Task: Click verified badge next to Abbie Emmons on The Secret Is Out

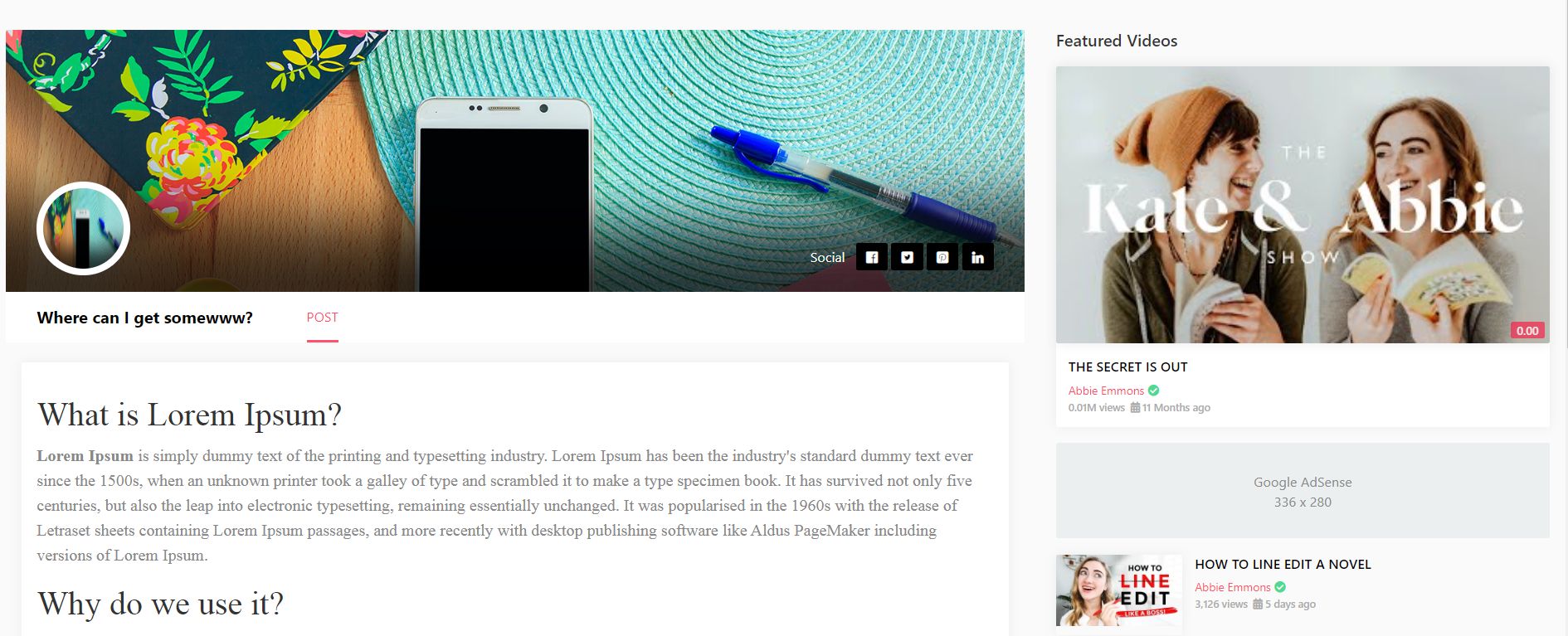Action: tap(1154, 391)
